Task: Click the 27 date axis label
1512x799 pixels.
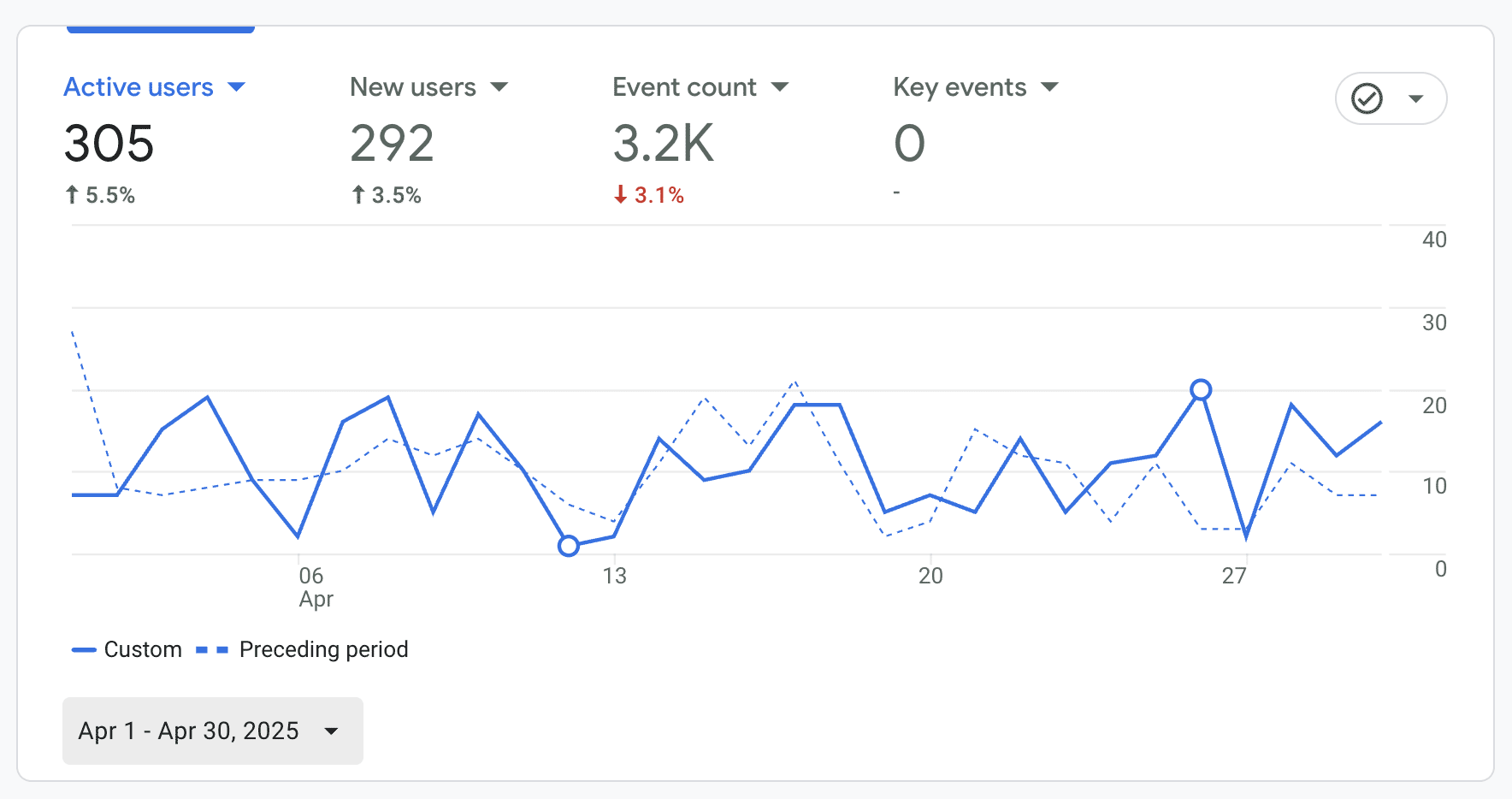Action: [x=1234, y=576]
